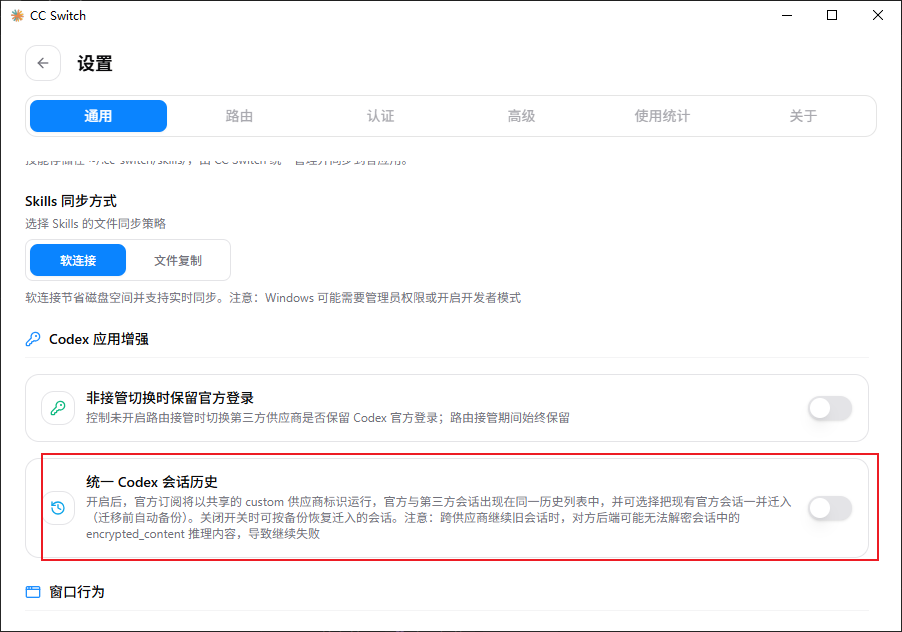Image resolution: width=902 pixels, height=632 pixels.
Task: Minimize the CC Switch window
Action: click(x=787, y=16)
